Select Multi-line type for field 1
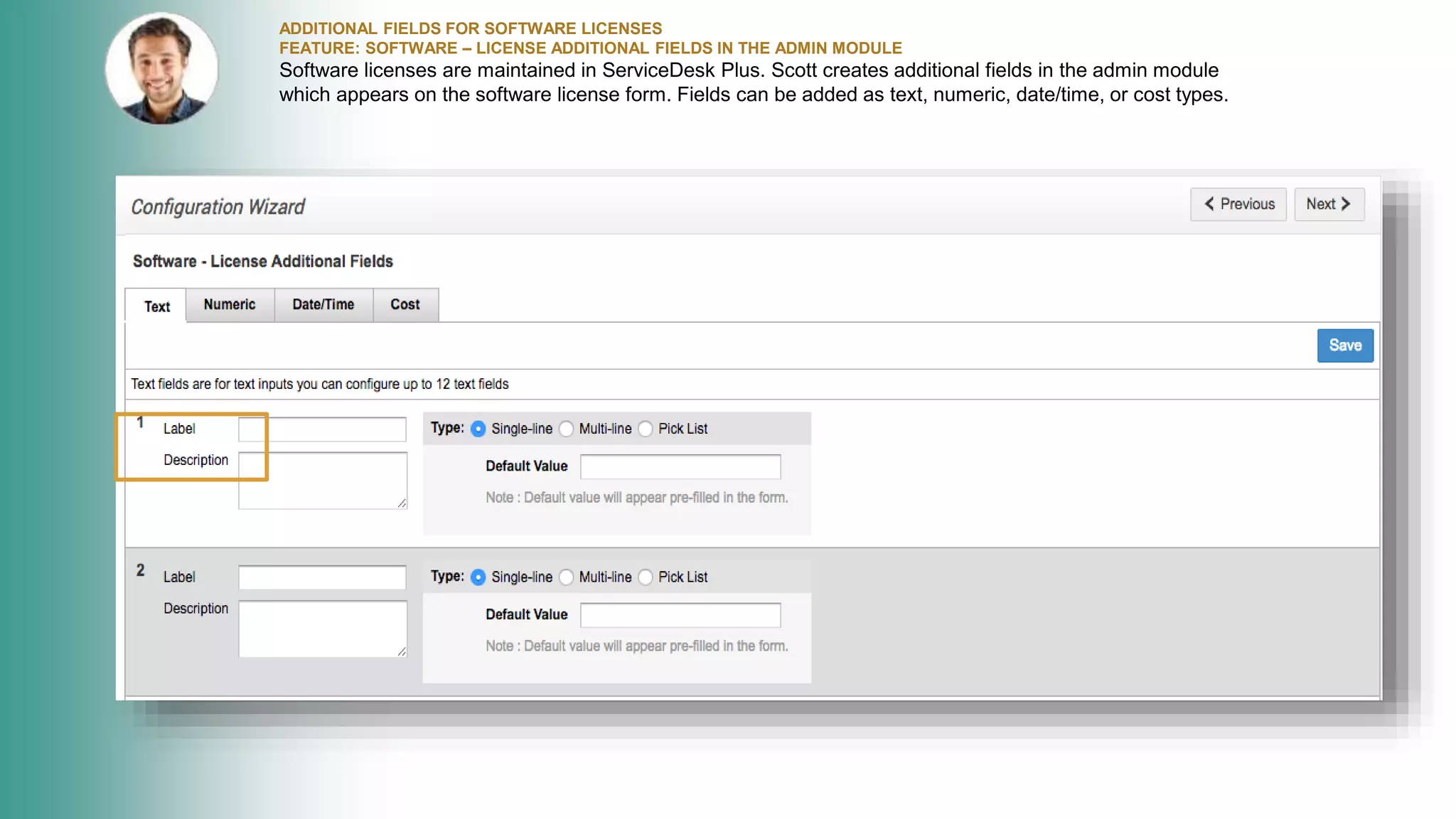The width and height of the screenshot is (1456, 819). [x=567, y=429]
